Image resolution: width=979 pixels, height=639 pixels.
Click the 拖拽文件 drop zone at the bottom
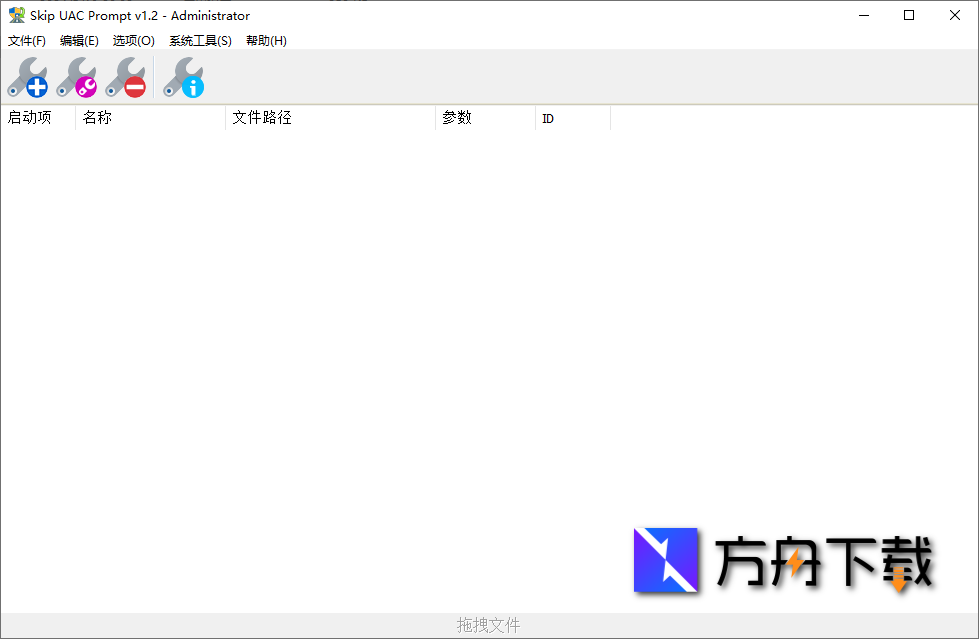pyautogui.click(x=489, y=624)
